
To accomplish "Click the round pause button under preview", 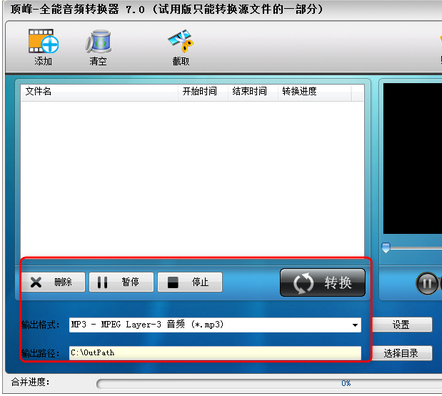I will (427, 283).
